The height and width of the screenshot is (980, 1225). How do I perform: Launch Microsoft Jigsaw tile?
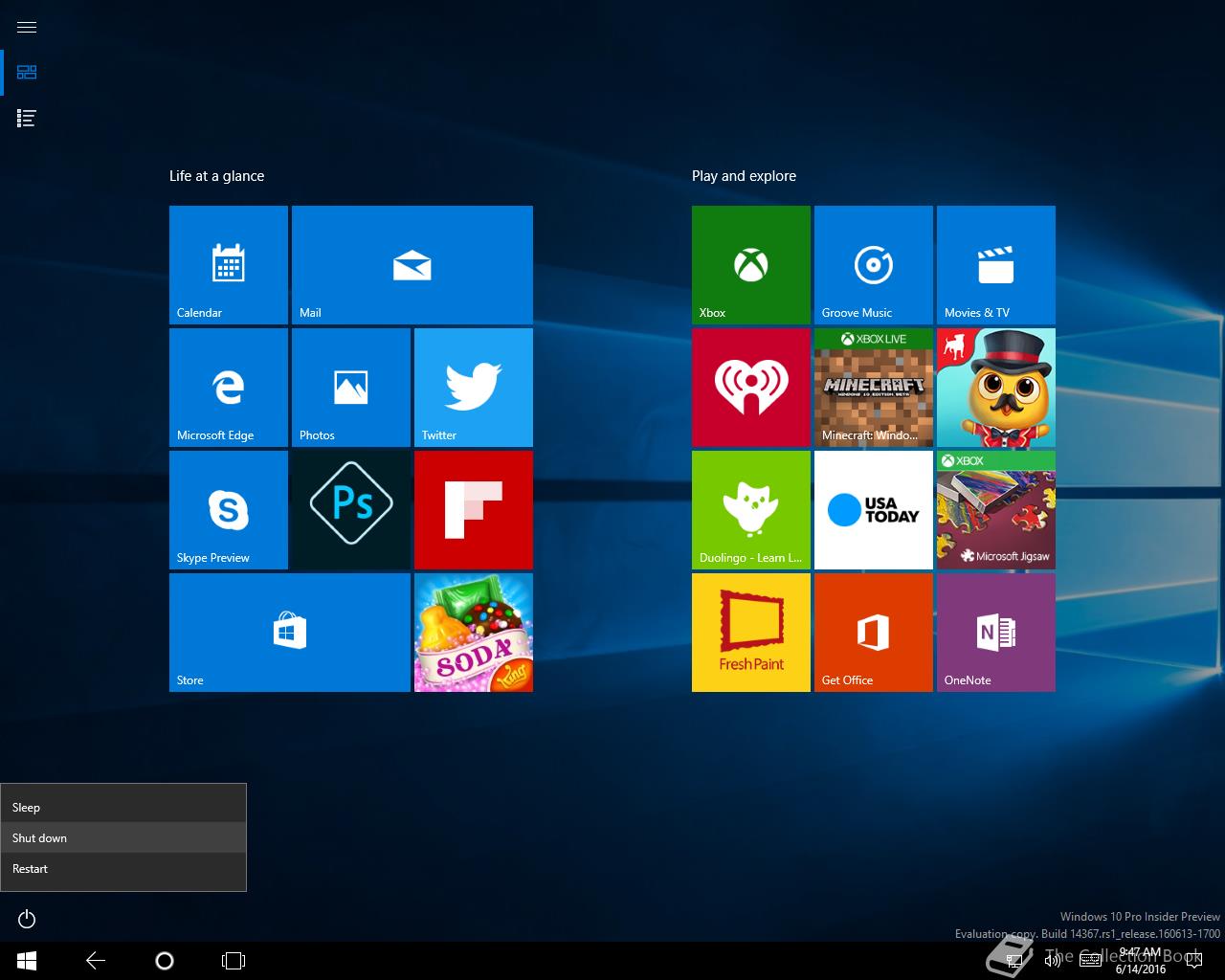click(x=996, y=510)
